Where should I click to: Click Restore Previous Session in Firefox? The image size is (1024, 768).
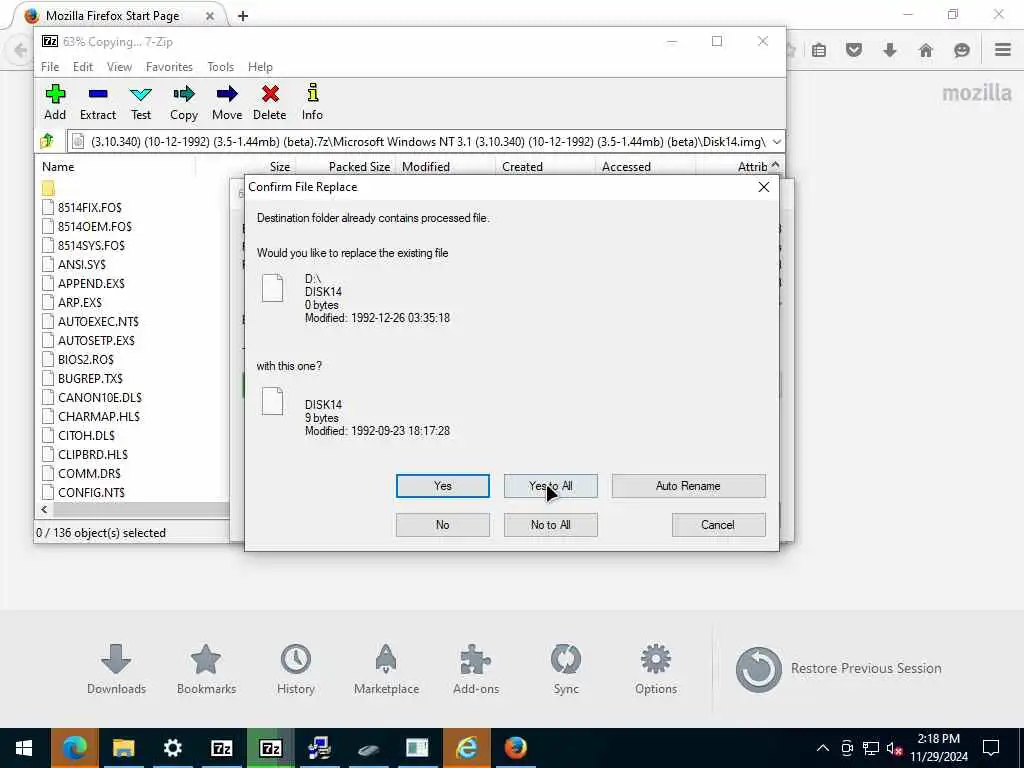pos(839,669)
